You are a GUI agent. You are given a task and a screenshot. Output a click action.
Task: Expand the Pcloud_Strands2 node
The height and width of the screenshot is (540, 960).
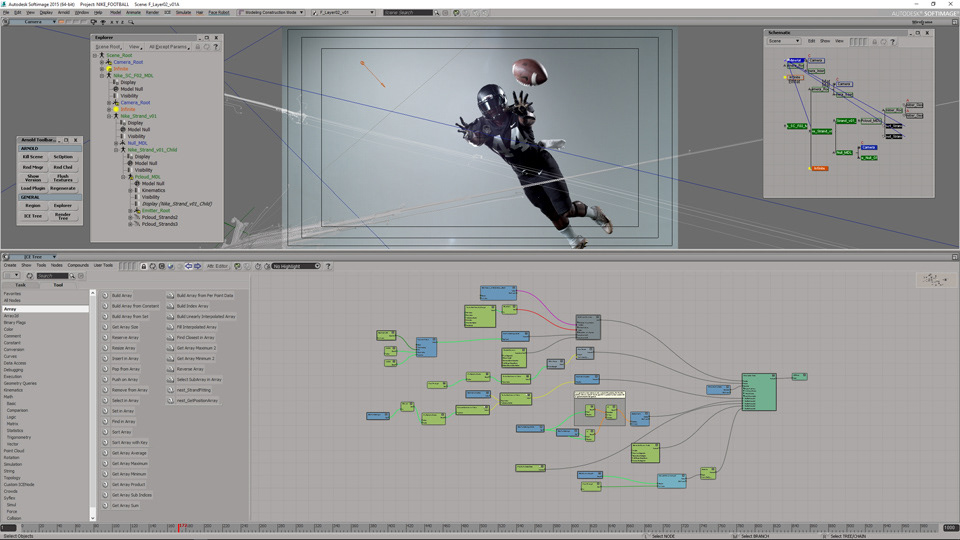[130, 217]
